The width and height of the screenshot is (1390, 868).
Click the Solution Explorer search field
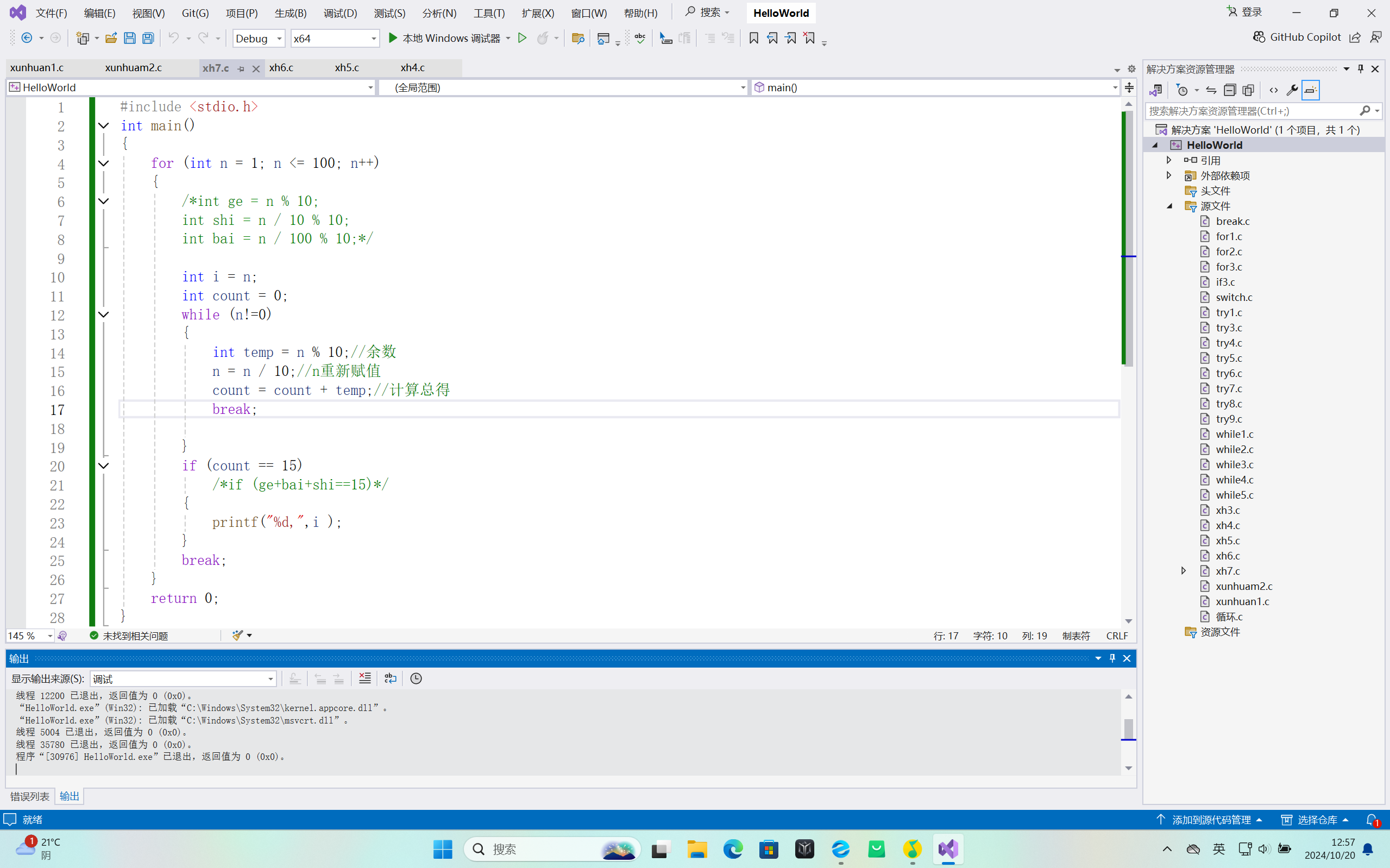1251,111
